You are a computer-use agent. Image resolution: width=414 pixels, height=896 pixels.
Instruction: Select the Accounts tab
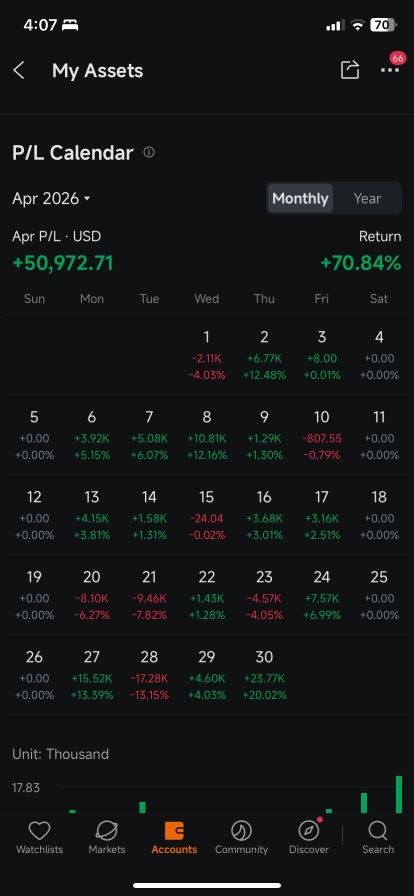click(174, 838)
